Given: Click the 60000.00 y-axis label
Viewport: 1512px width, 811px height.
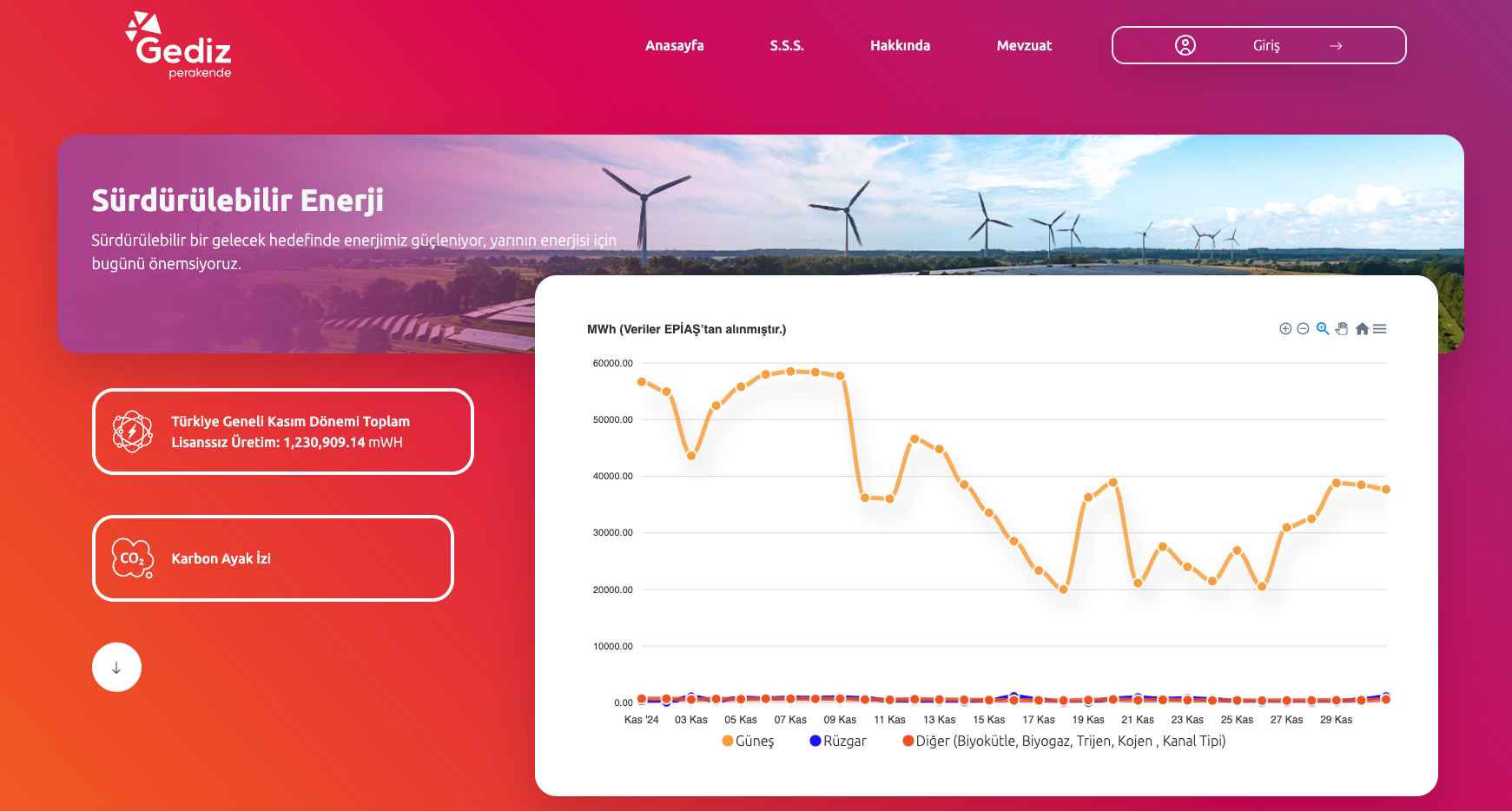Looking at the screenshot, I should point(612,363).
